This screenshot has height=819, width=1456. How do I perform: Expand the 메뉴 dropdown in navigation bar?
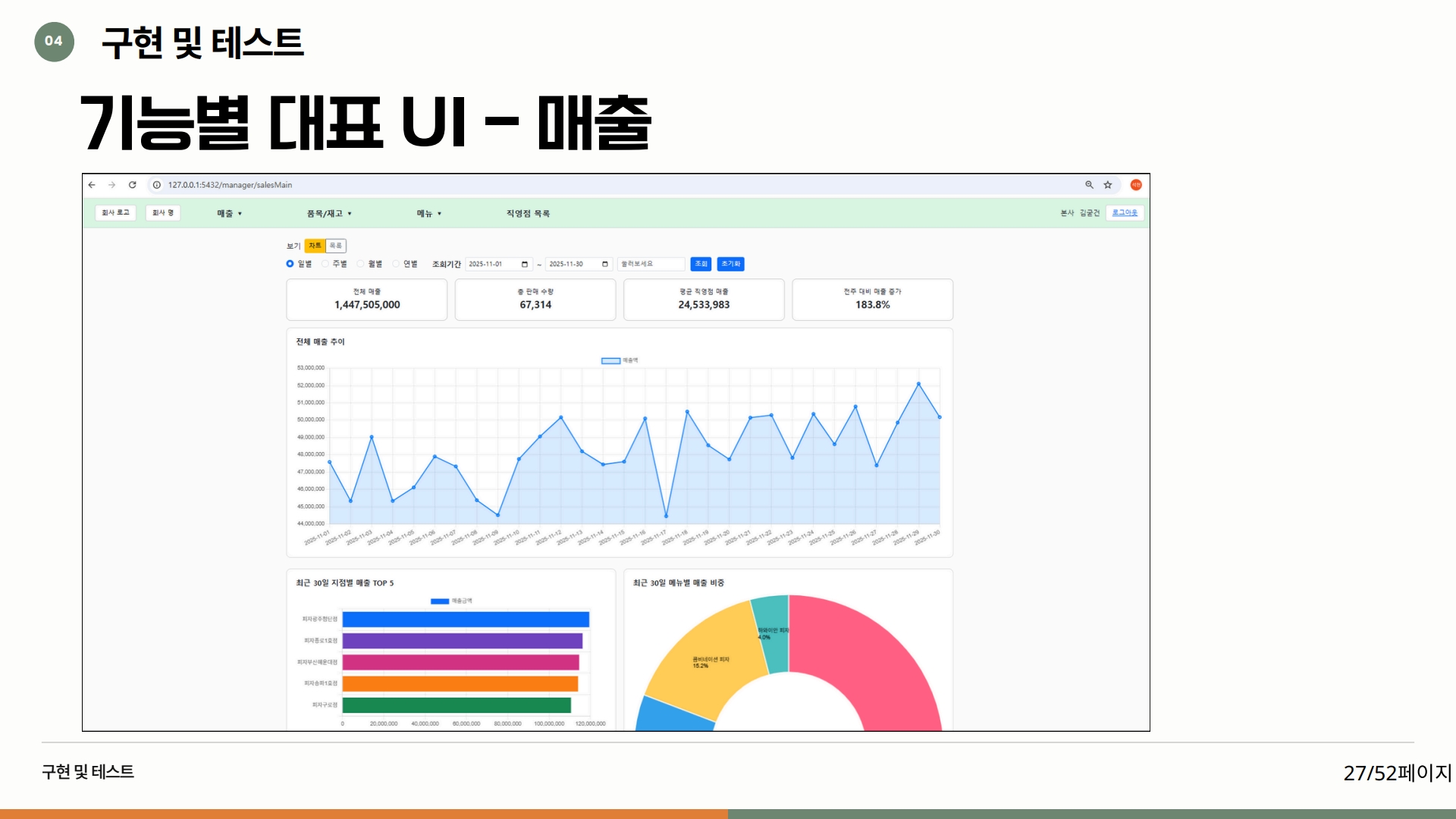tap(428, 214)
